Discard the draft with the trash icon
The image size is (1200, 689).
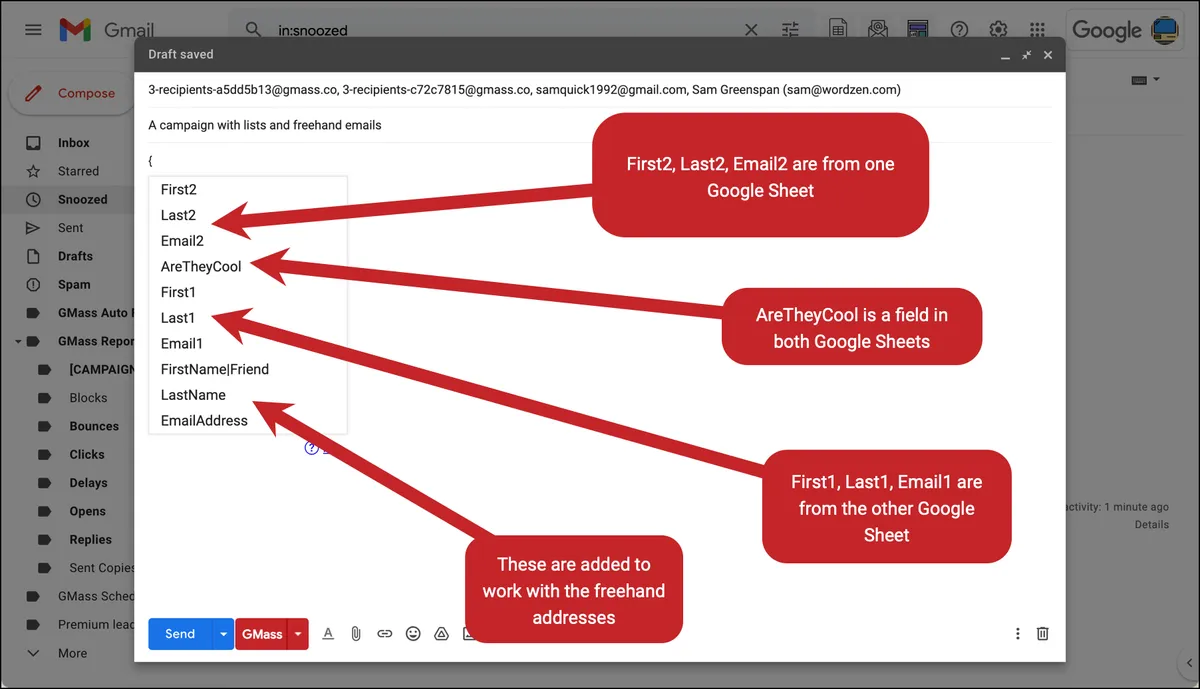pos(1043,633)
